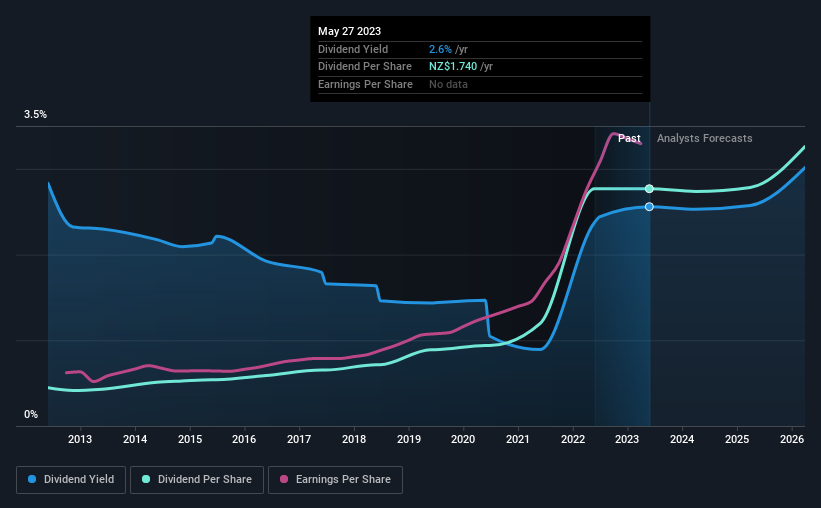The height and width of the screenshot is (508, 821).
Task: Click the 2026 x-axis label
Action: pyautogui.click(x=792, y=439)
